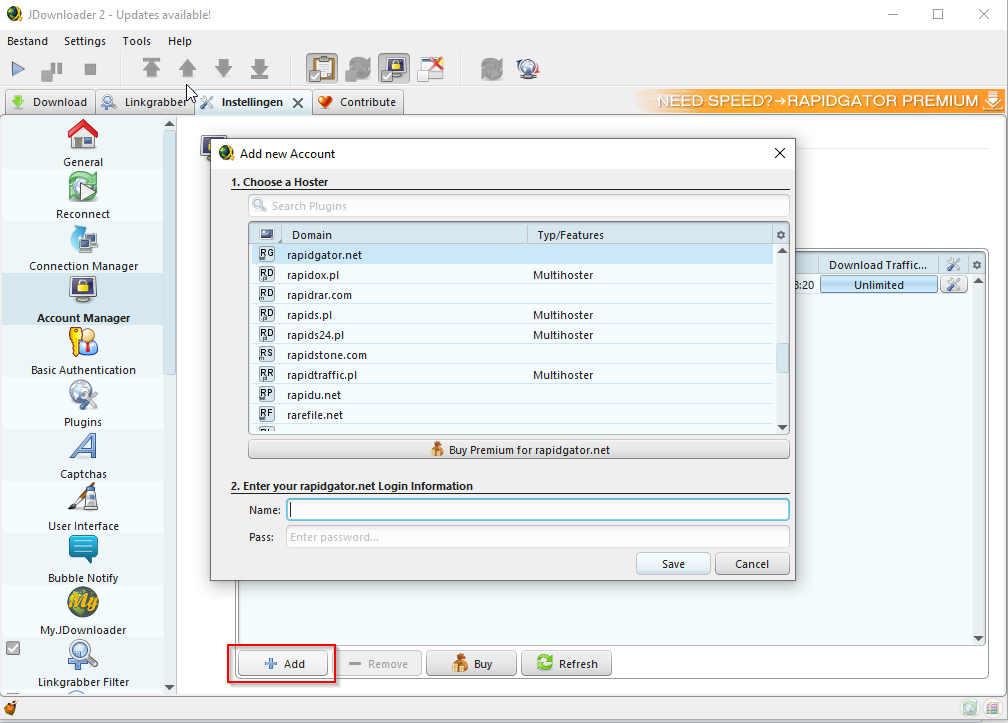Image resolution: width=1008 pixels, height=723 pixels.
Task: Open Reconnect settings in sidebar
Action: (x=83, y=195)
